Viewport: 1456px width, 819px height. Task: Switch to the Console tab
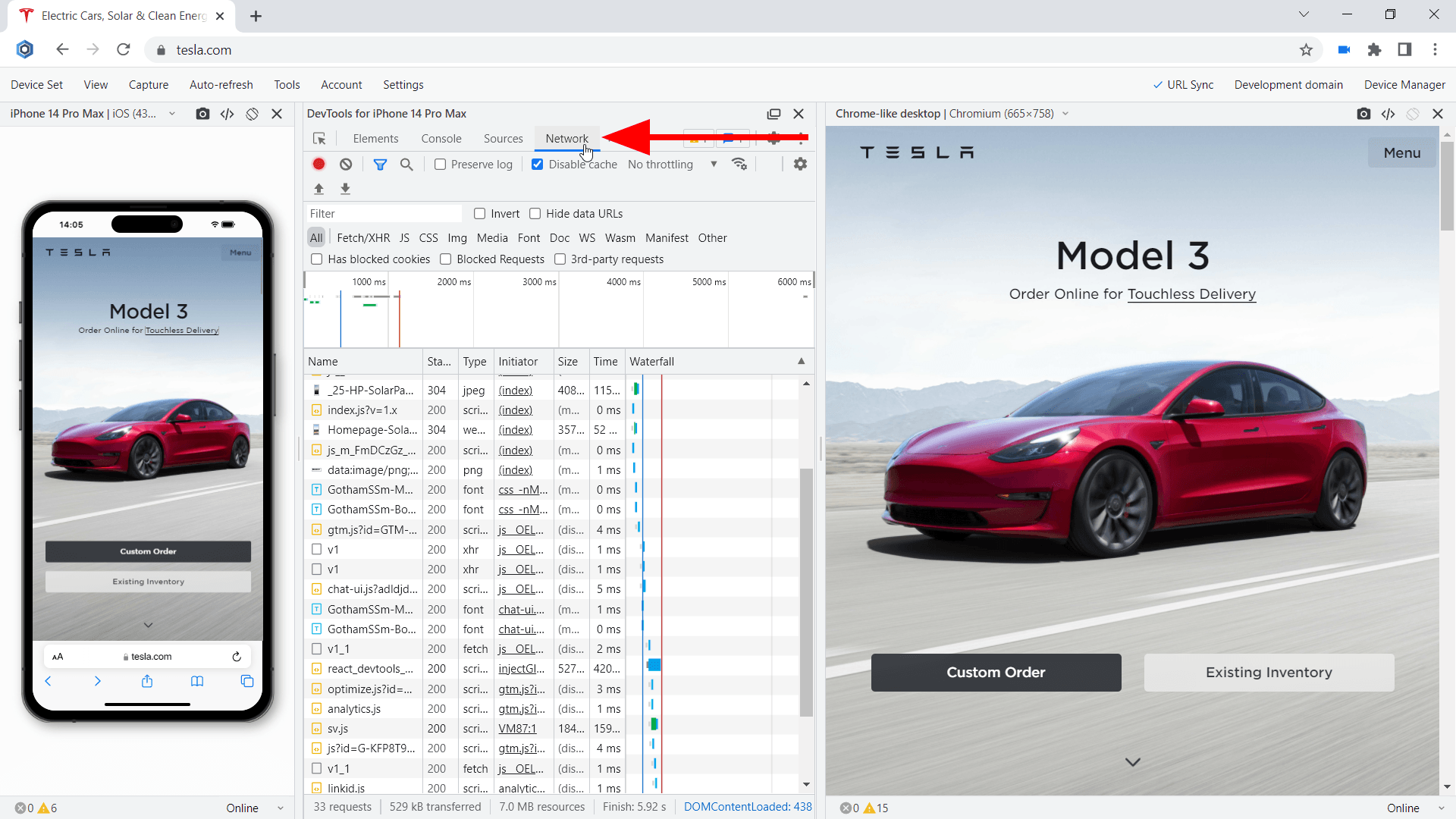point(441,139)
